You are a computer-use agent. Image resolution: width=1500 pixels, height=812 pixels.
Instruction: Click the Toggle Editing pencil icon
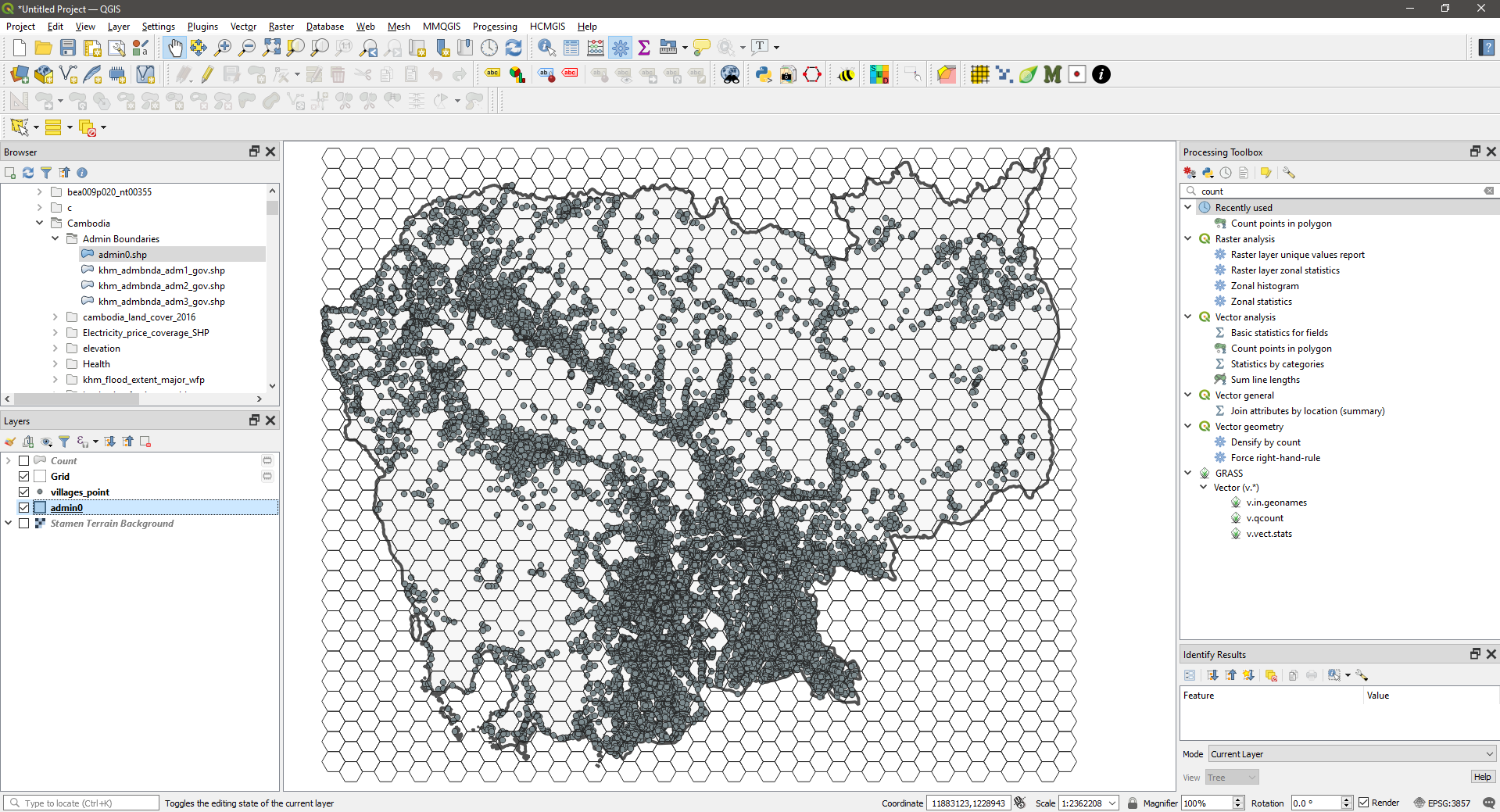(208, 74)
